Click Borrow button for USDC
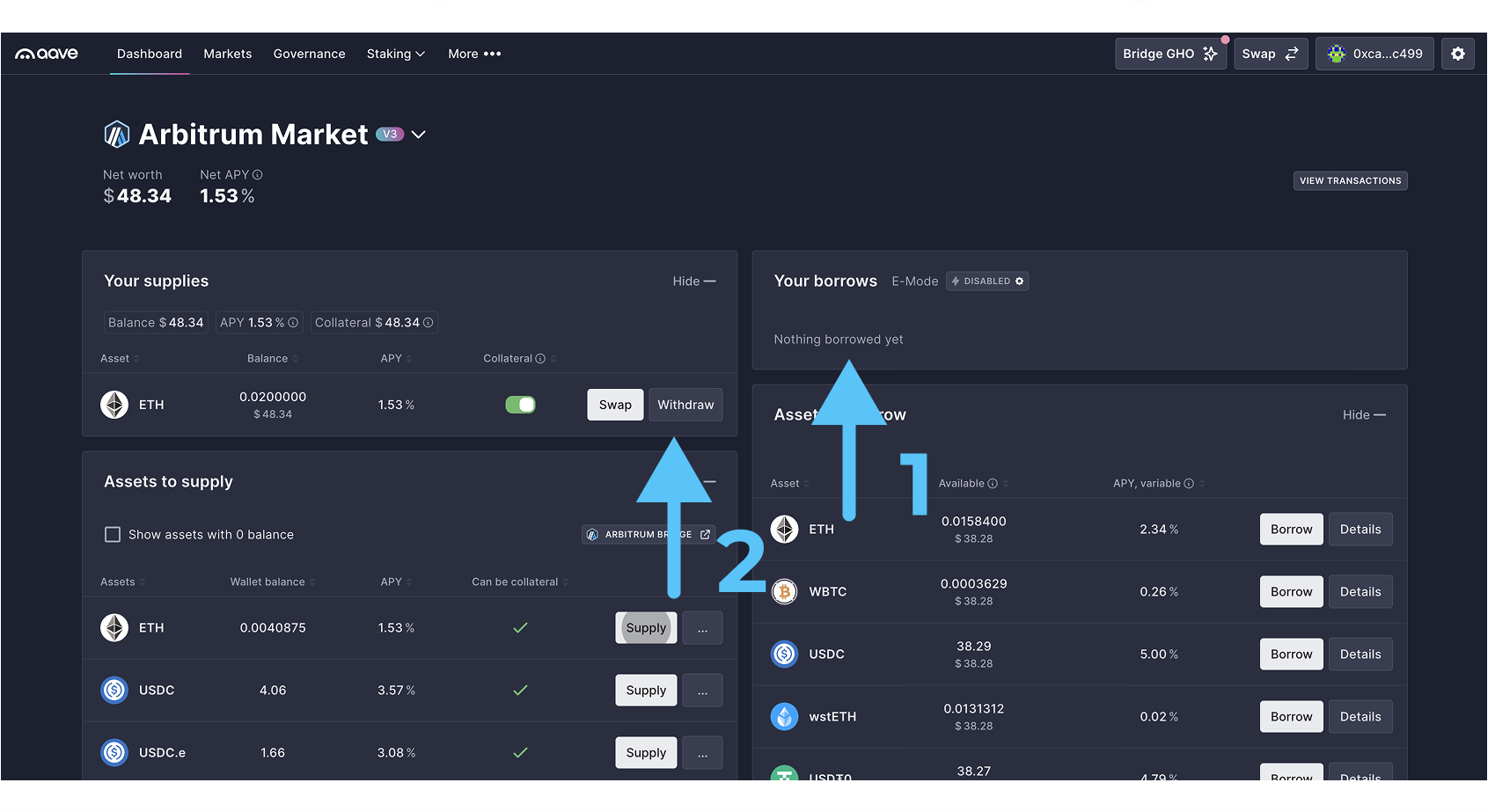Screen dimensions: 1488x812 pos(1290,655)
